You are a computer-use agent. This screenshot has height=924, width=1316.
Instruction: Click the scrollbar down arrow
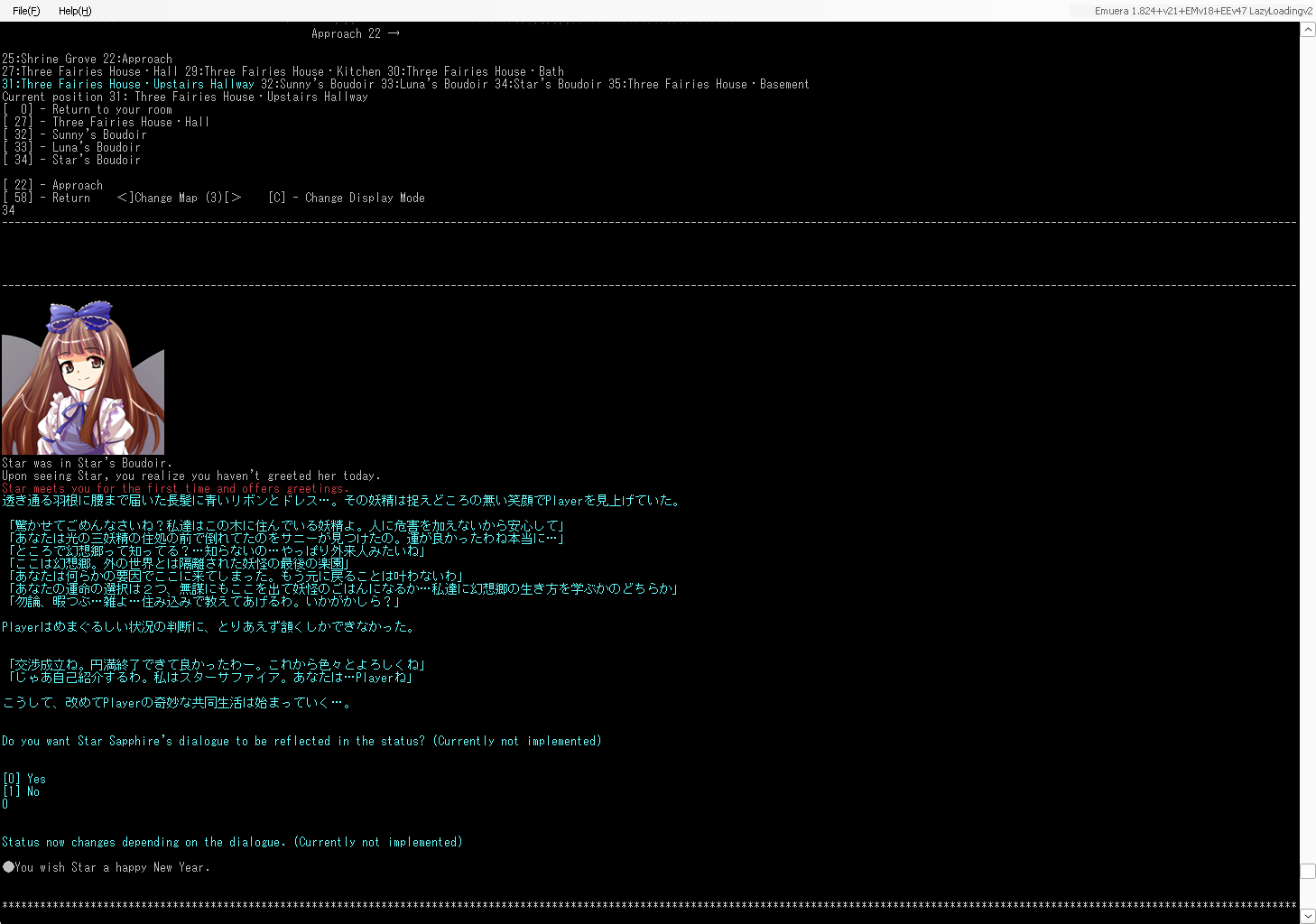coord(1307,915)
